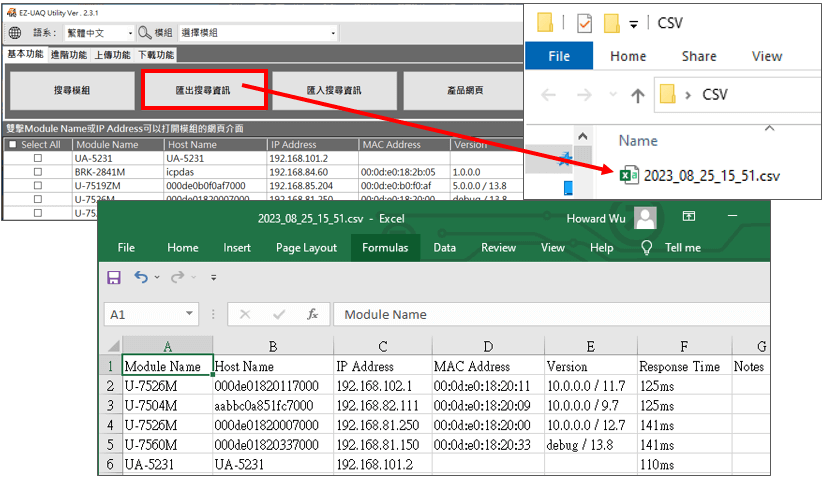Switch to the 上傳功能 tab
This screenshot has width=825, height=480.
113,55
